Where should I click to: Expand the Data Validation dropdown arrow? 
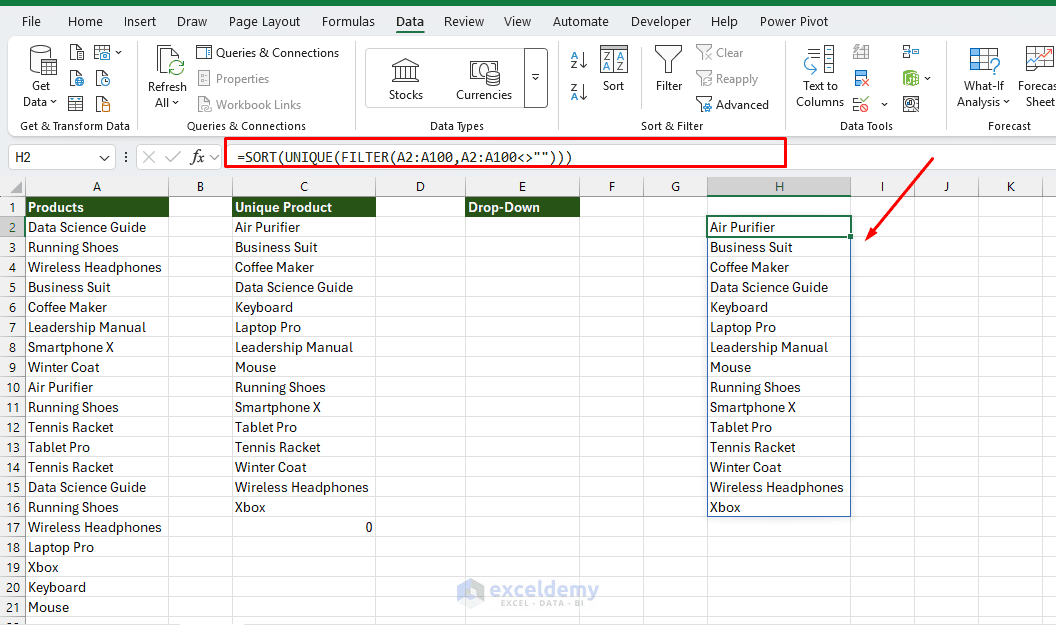coord(884,104)
